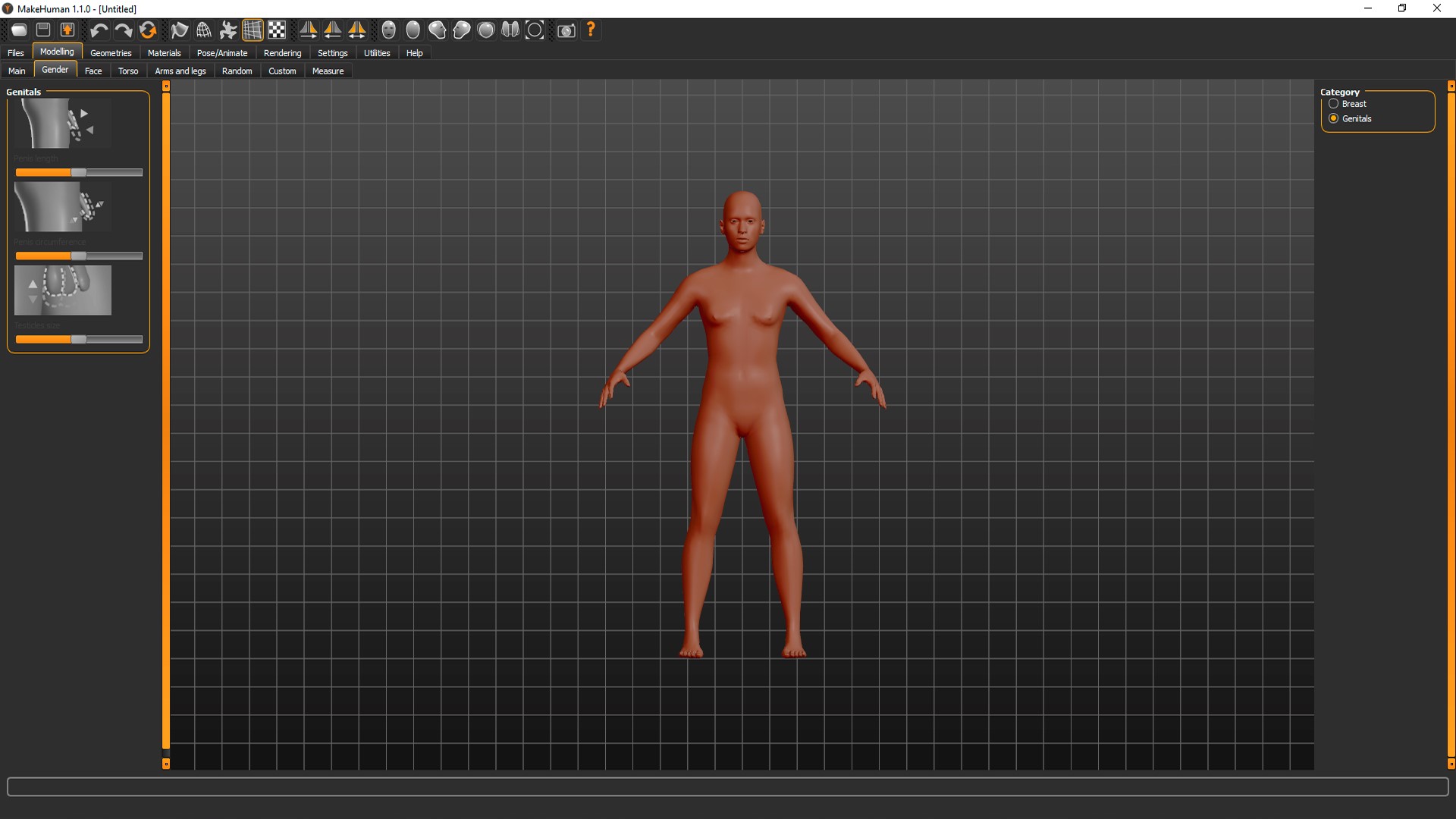This screenshot has width=1456, height=819.
Task: Click the Save model toolbar icon
Action: (x=43, y=30)
